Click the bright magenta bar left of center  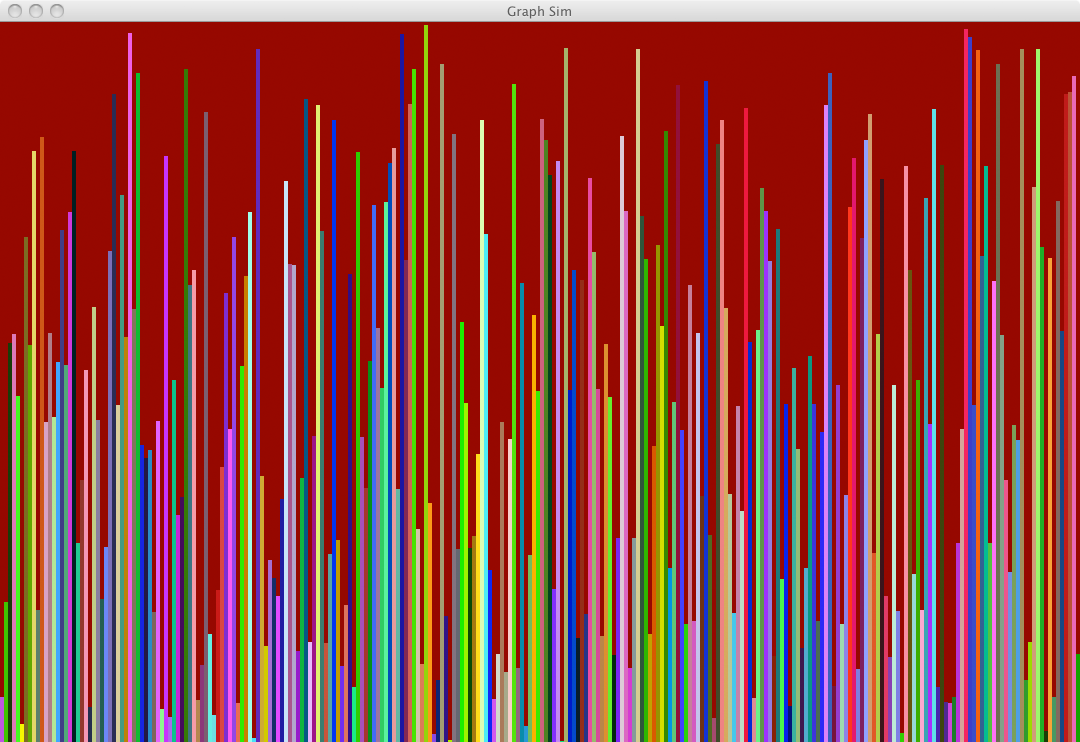click(166, 300)
